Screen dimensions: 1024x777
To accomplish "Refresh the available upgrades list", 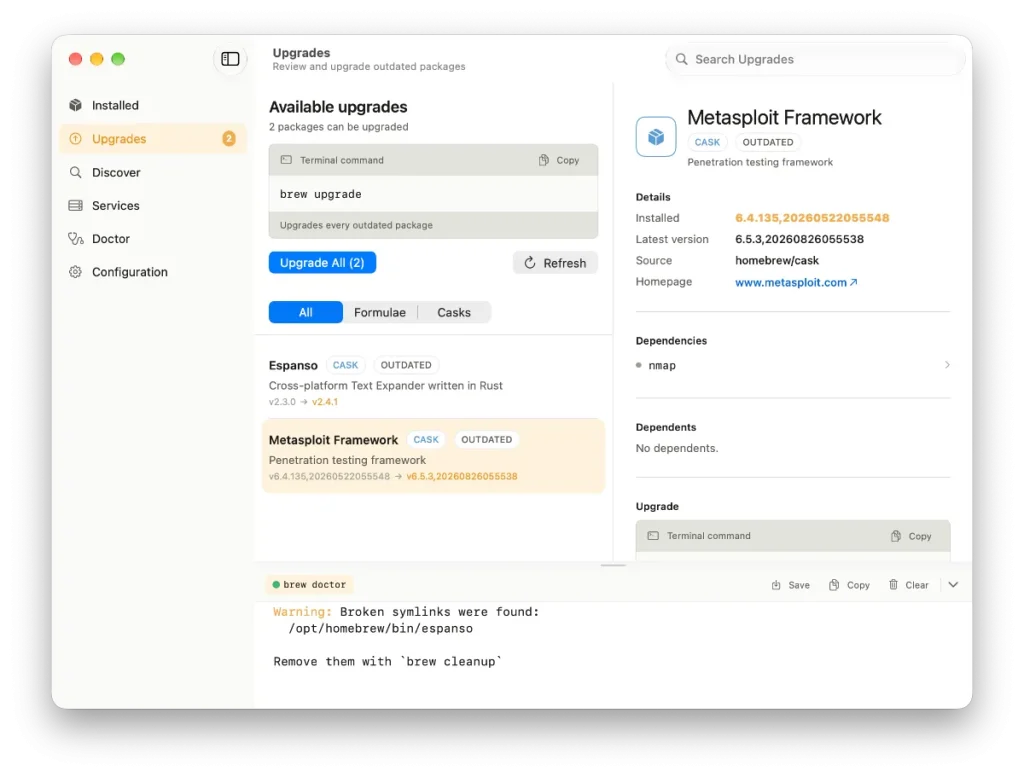I will point(555,262).
